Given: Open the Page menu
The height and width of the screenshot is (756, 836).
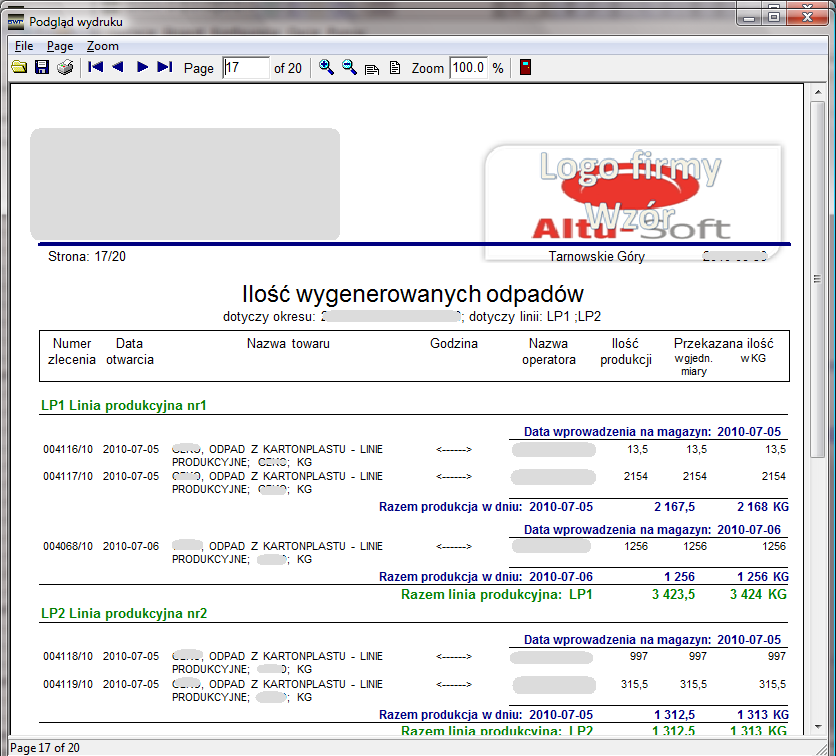Looking at the screenshot, I should pos(60,46).
